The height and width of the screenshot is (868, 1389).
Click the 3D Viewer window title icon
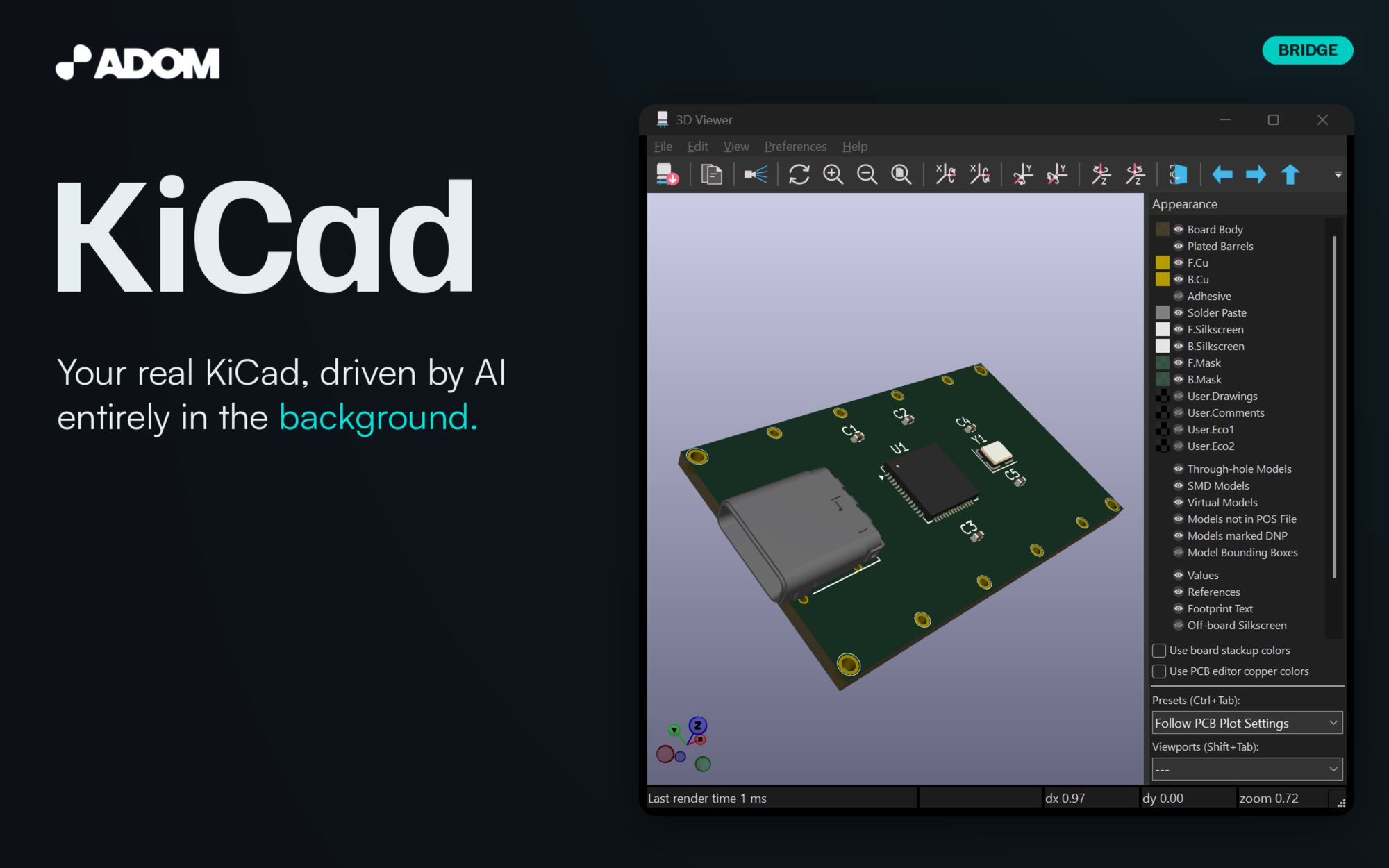pyautogui.click(x=663, y=119)
